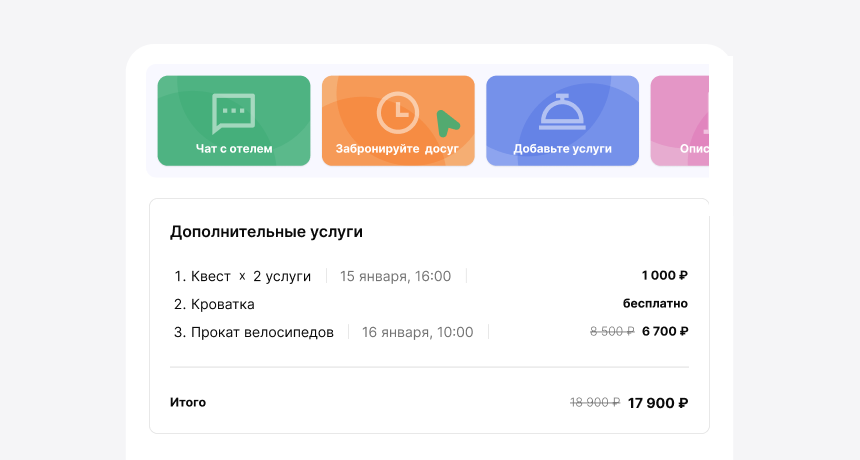860x460 pixels.
Task: Click the '17 900 ₽' total price
Action: (658, 403)
